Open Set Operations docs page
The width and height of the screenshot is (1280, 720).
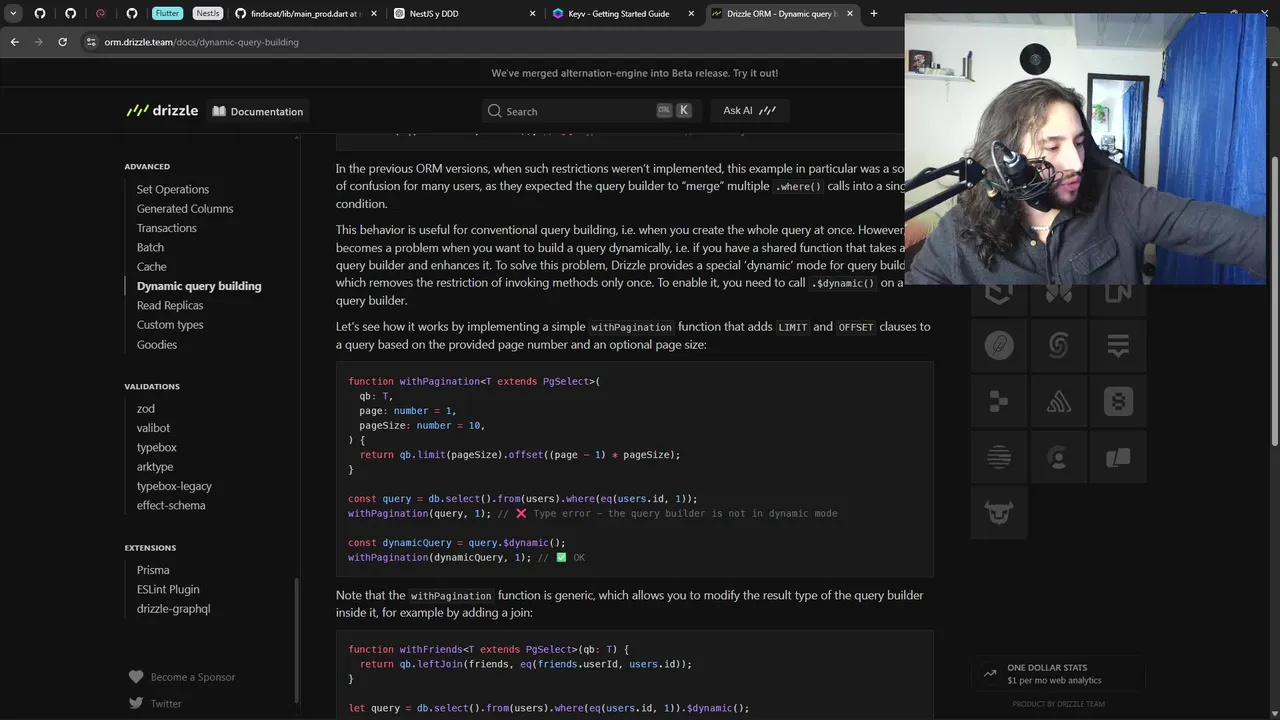pyautogui.click(x=173, y=189)
